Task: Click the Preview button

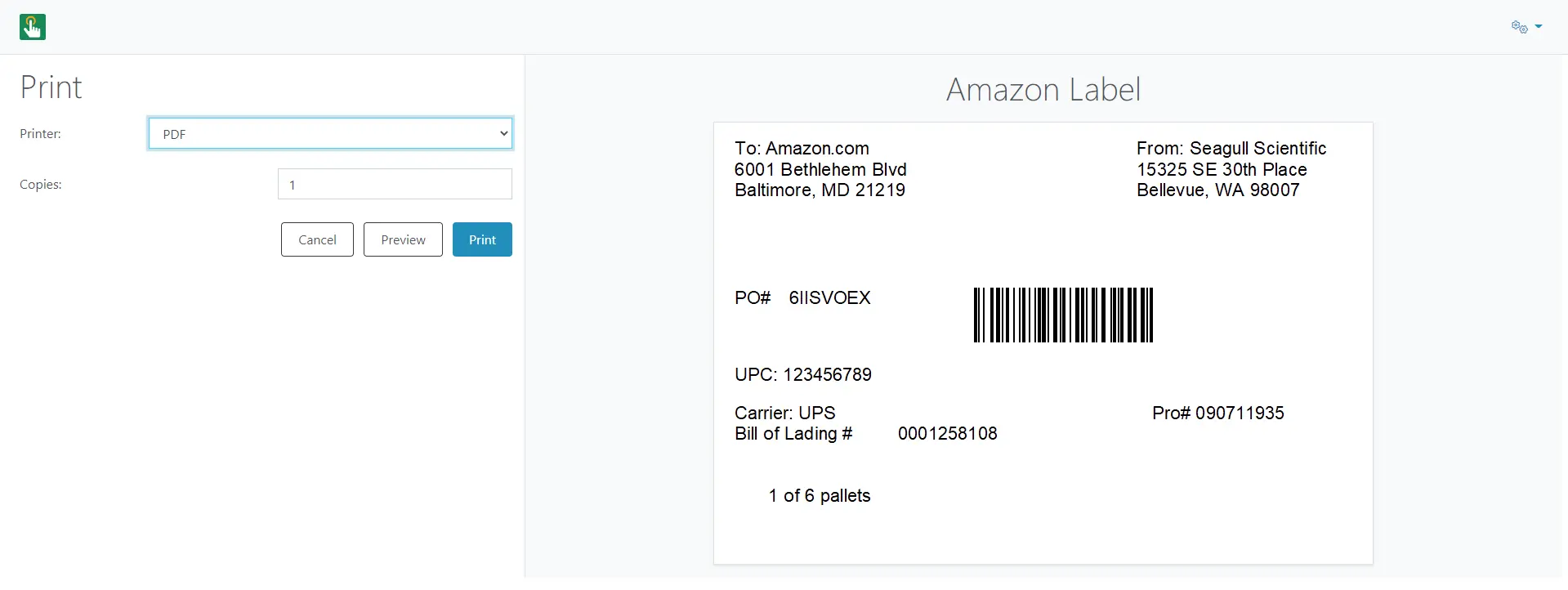Action: point(403,239)
